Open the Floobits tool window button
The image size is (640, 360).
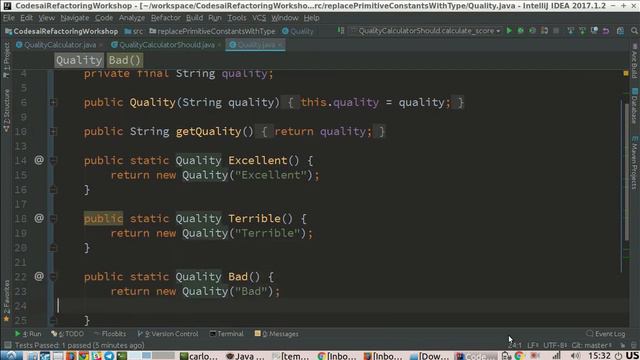[x=110, y=334]
